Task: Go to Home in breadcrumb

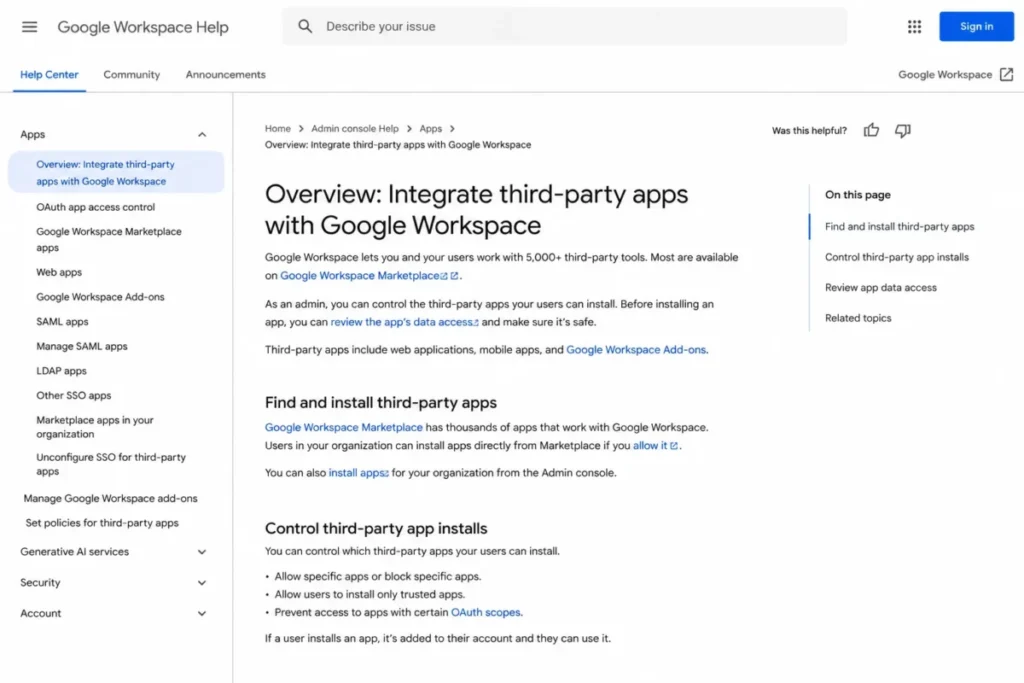Action: click(x=278, y=129)
